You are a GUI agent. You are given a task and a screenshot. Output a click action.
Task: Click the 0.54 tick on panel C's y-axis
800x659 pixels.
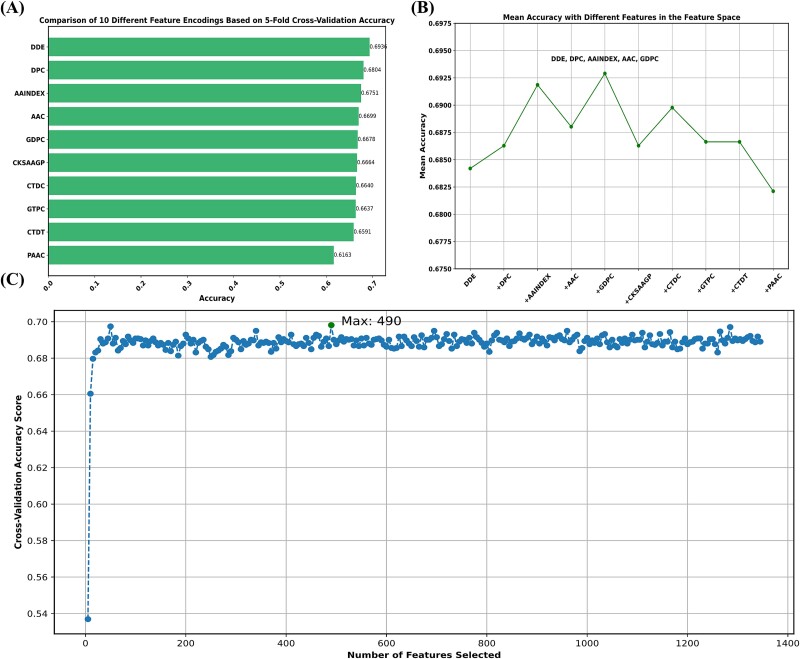click(37, 614)
